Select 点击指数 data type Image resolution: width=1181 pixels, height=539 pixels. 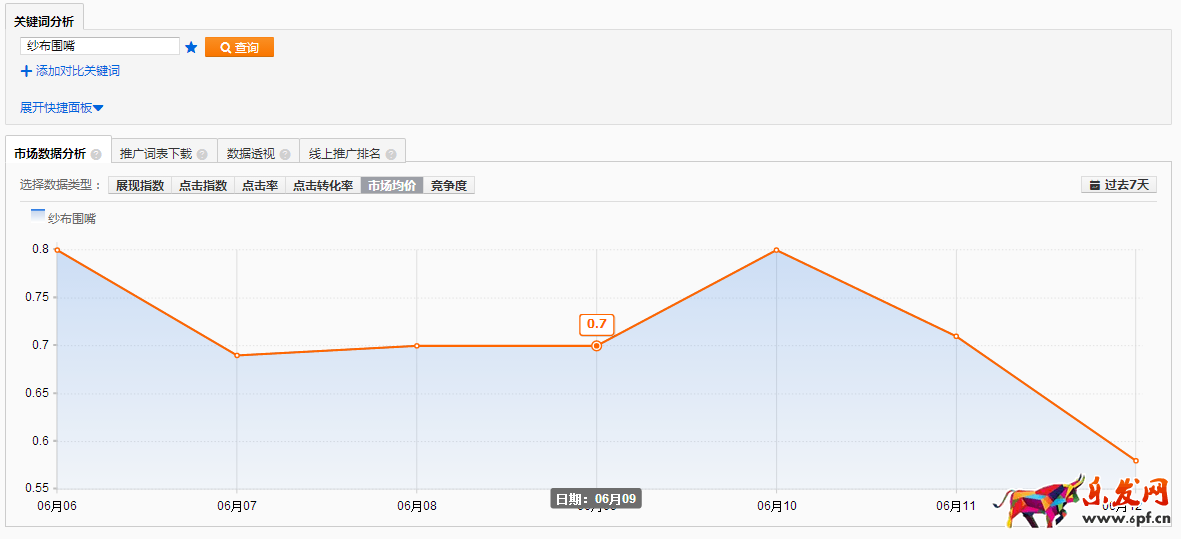click(x=203, y=185)
